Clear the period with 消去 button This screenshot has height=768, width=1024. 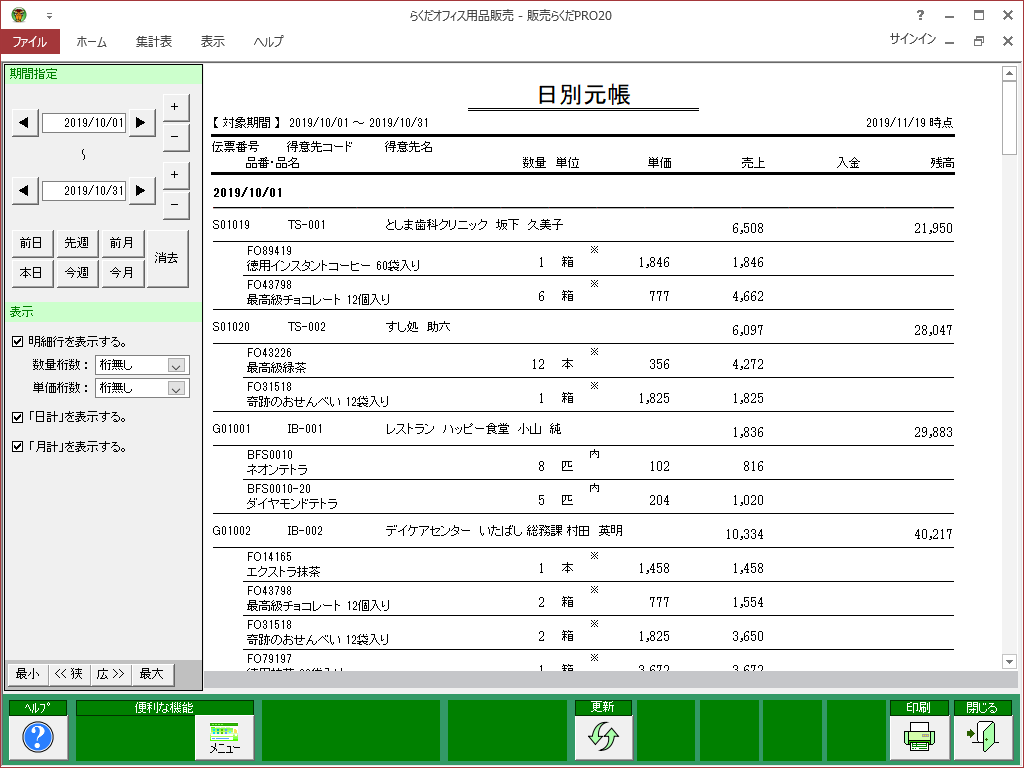click(167, 258)
